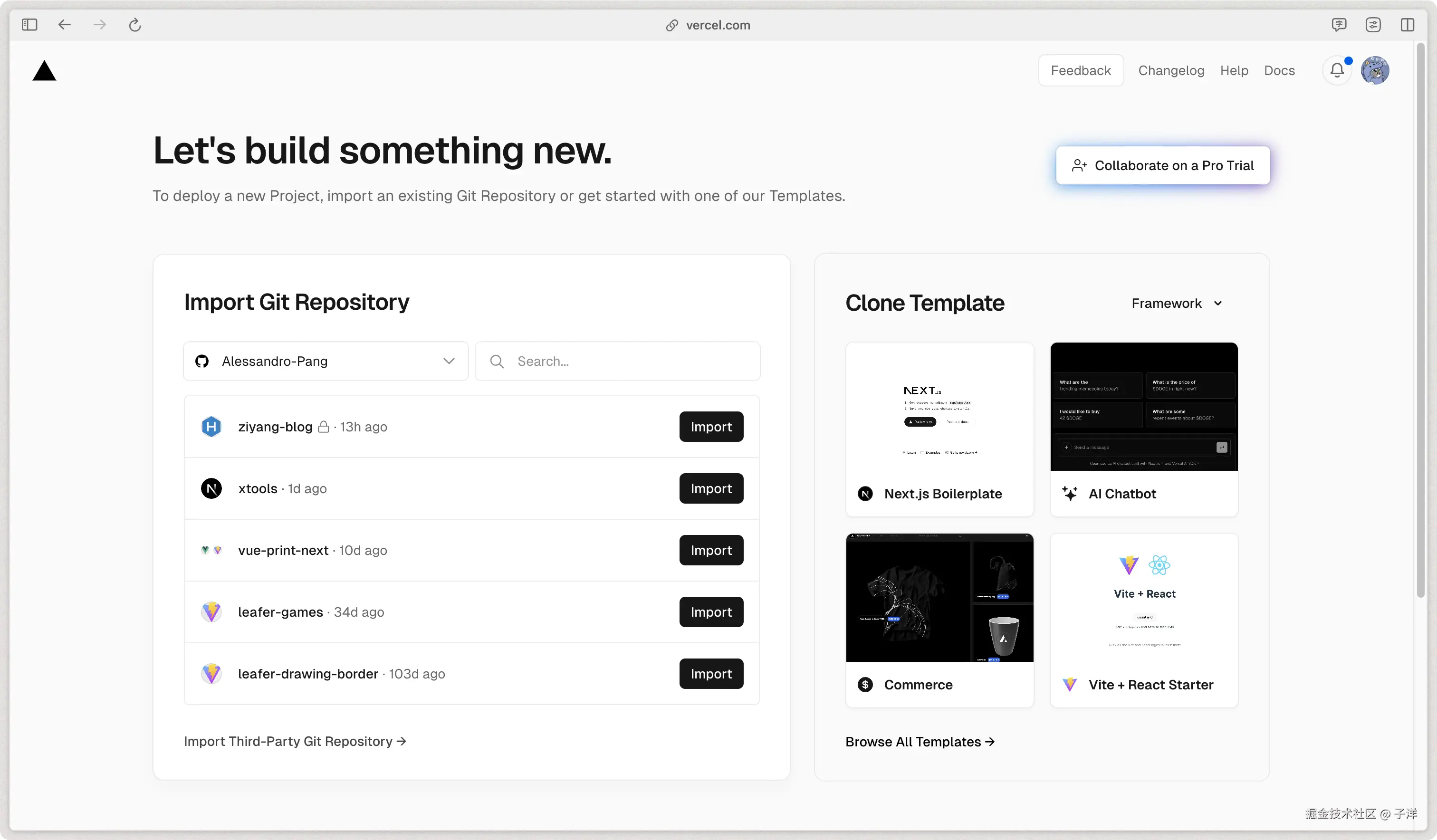Open the Changelog menu item
1437x840 pixels.
tap(1171, 70)
